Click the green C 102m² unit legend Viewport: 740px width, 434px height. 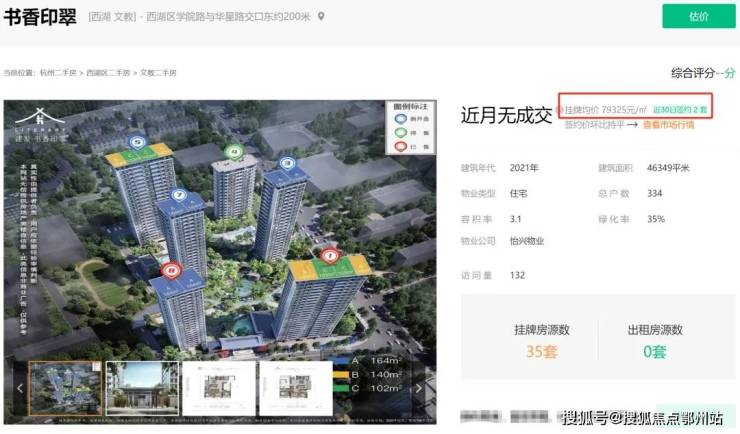click(x=369, y=388)
